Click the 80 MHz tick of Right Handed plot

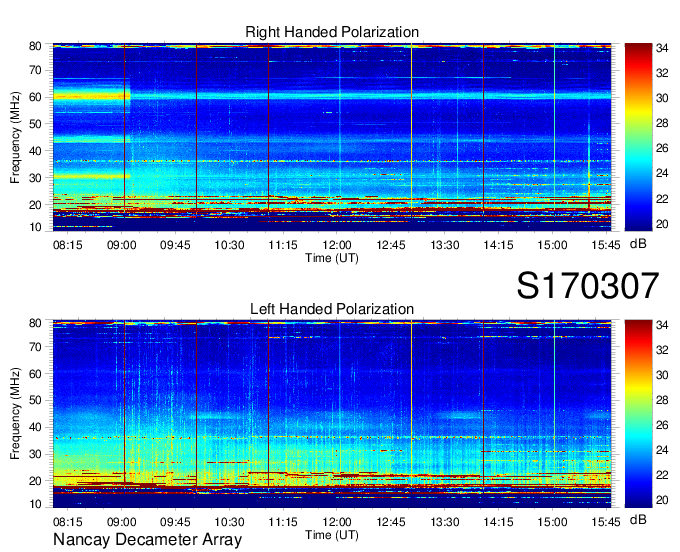(35, 46)
